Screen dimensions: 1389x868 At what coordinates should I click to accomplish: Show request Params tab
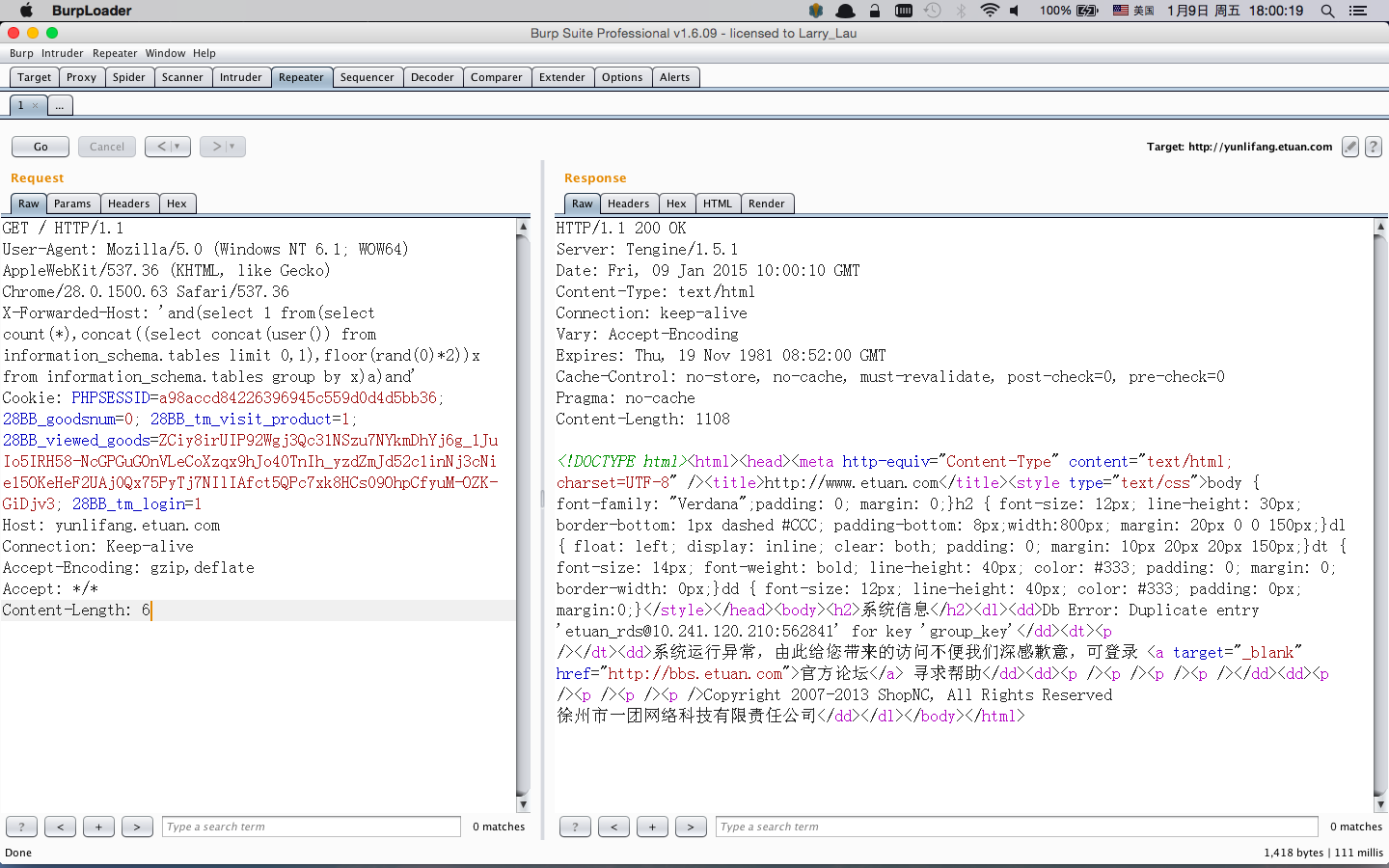[x=72, y=203]
